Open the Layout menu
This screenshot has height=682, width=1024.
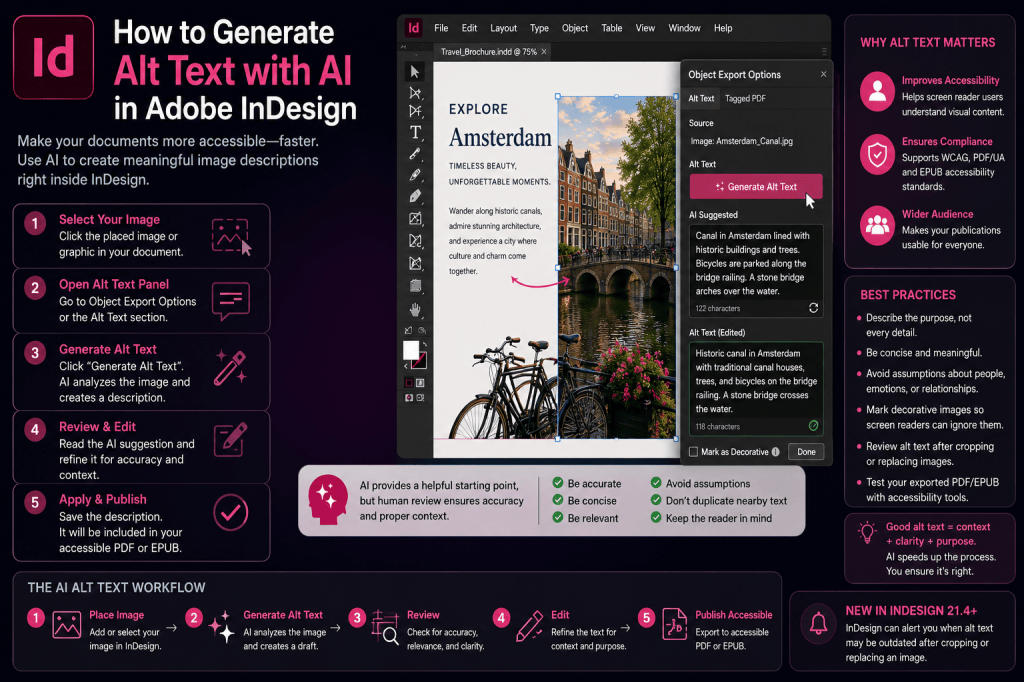click(x=504, y=28)
